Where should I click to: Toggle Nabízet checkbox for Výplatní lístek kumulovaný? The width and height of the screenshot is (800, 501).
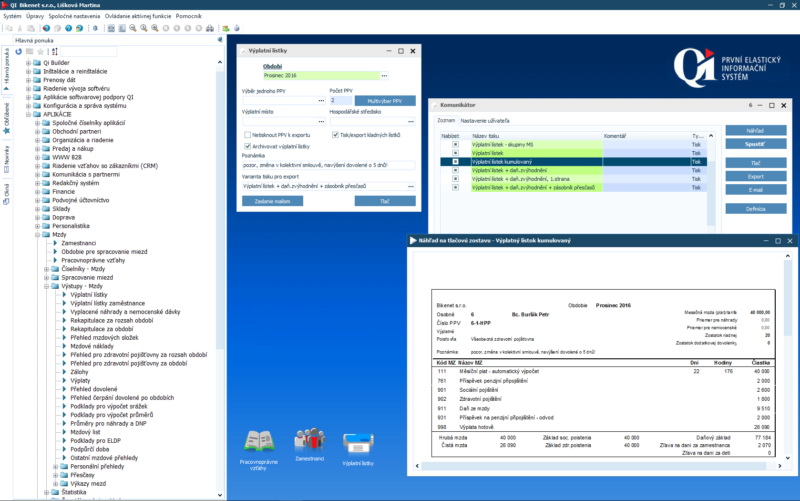pos(456,162)
